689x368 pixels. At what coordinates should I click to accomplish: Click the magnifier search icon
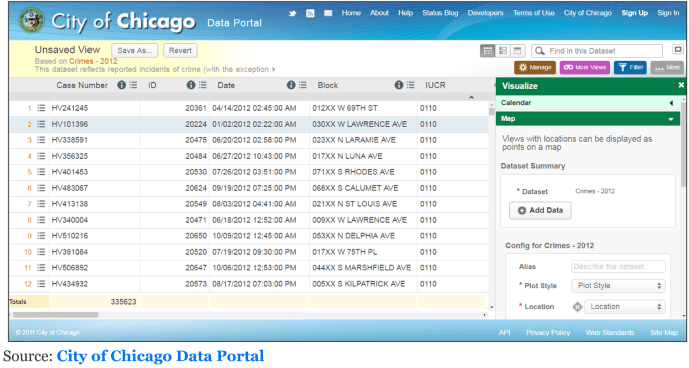(x=540, y=51)
